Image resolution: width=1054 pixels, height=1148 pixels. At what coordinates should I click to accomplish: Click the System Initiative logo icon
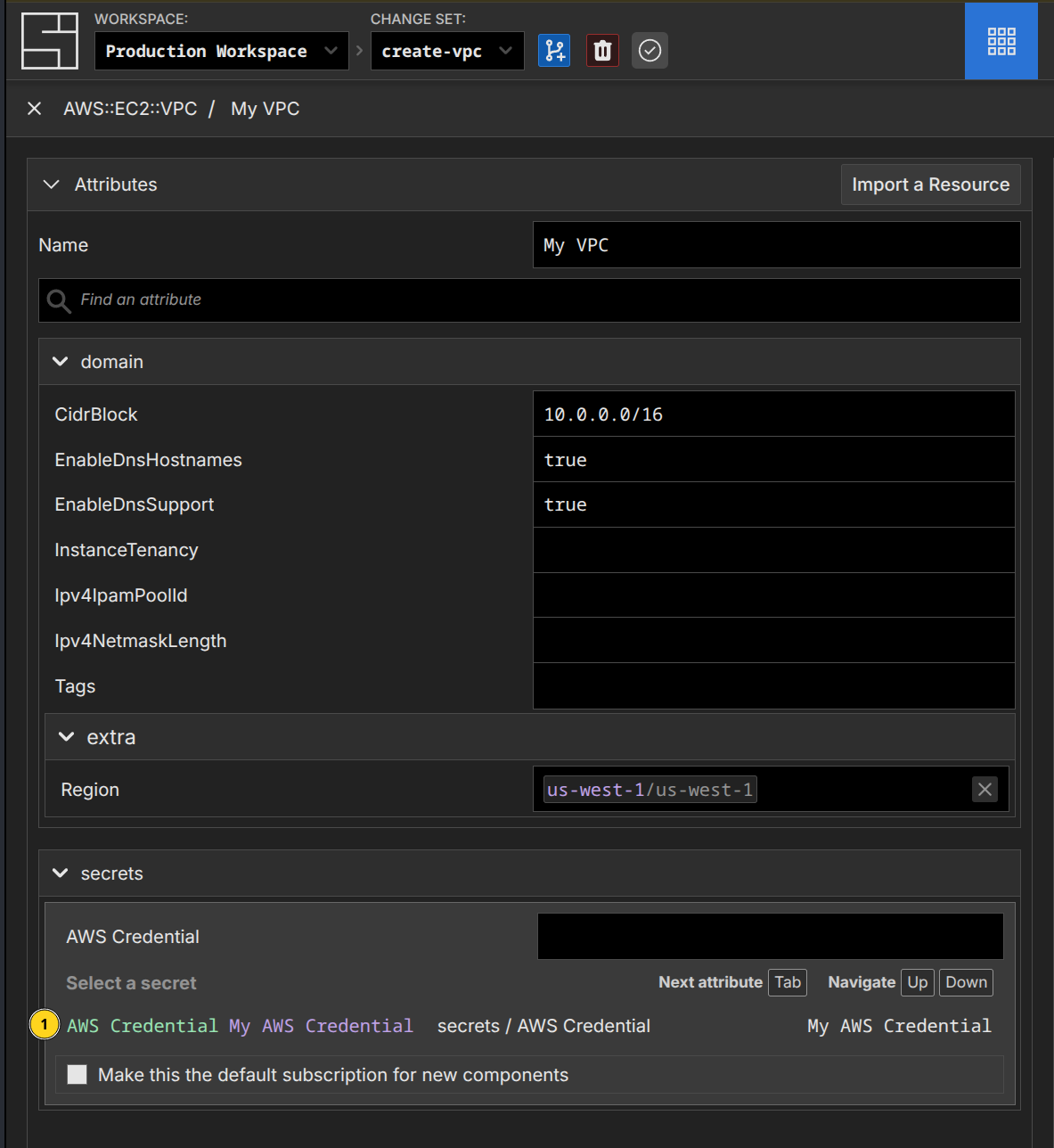(50, 41)
